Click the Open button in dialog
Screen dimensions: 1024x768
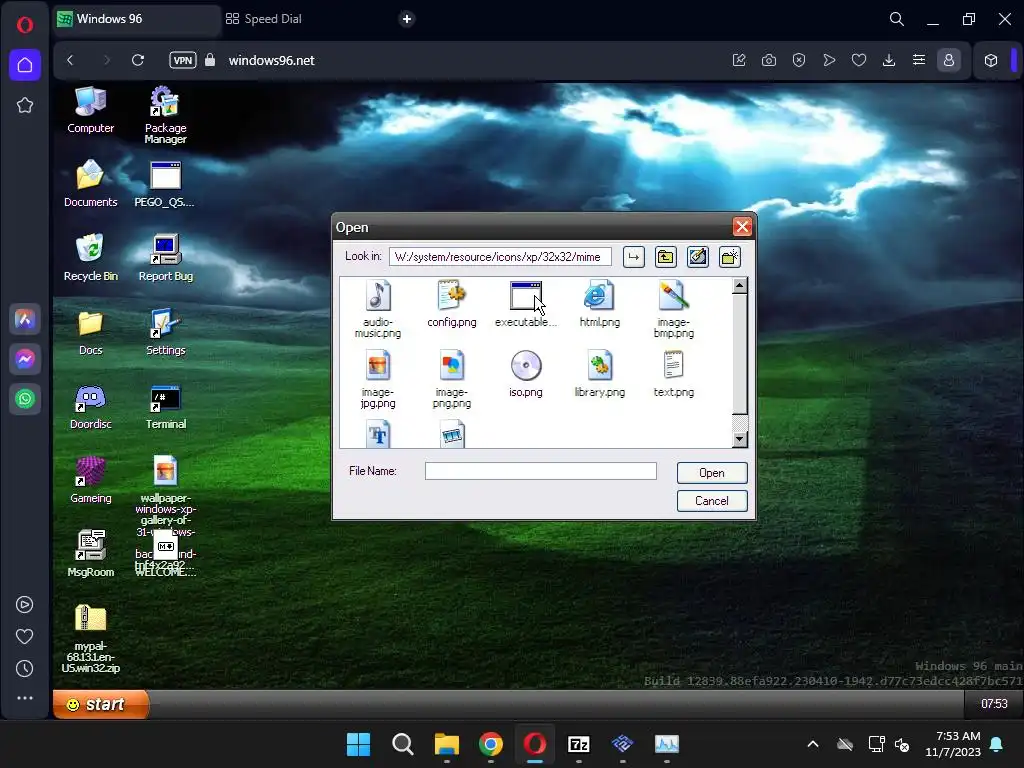coord(712,473)
